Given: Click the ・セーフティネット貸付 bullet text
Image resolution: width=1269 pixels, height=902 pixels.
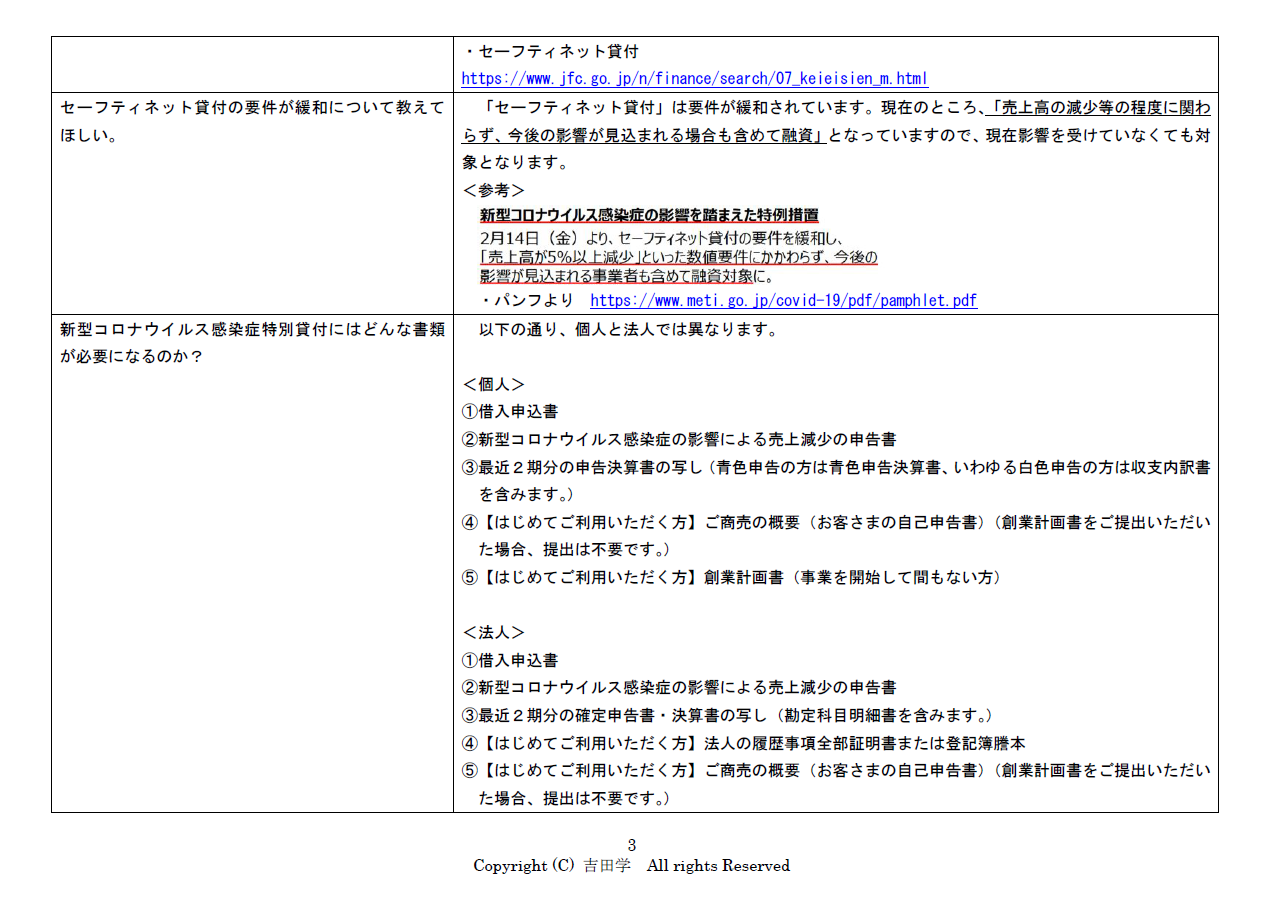Looking at the screenshot, I should point(550,51).
